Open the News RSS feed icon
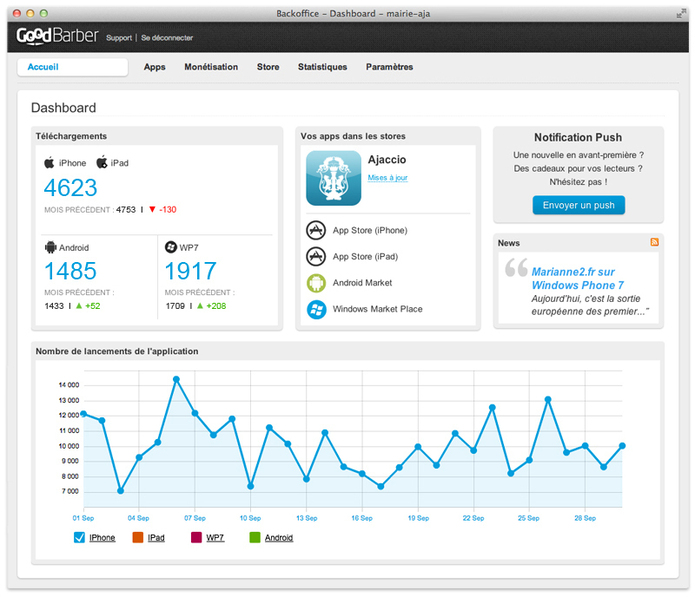This screenshot has width=695, height=597. [654, 243]
